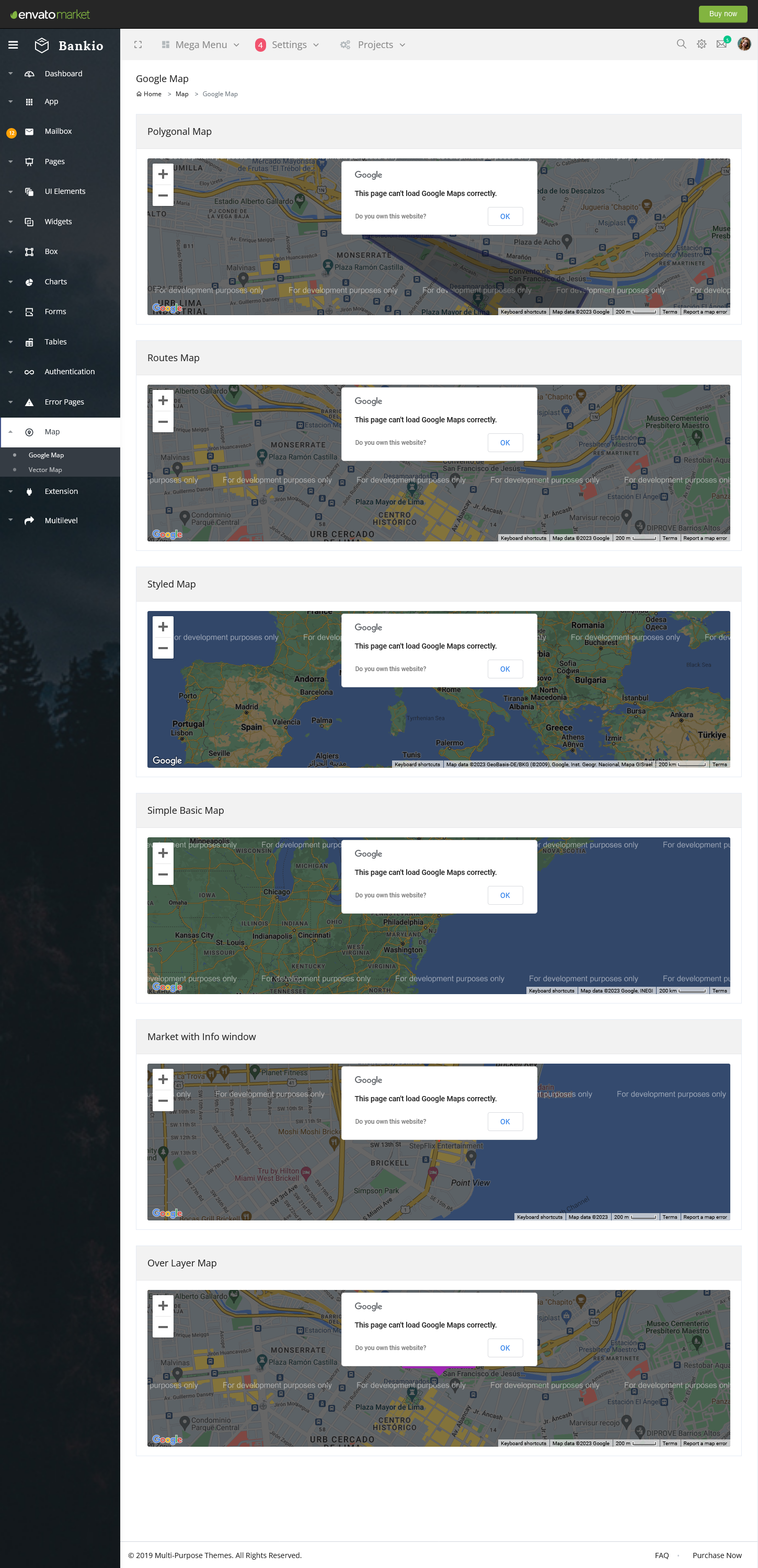Click the Authentication infinity icon
Screen dimensions: 758x1568
click(x=29, y=372)
